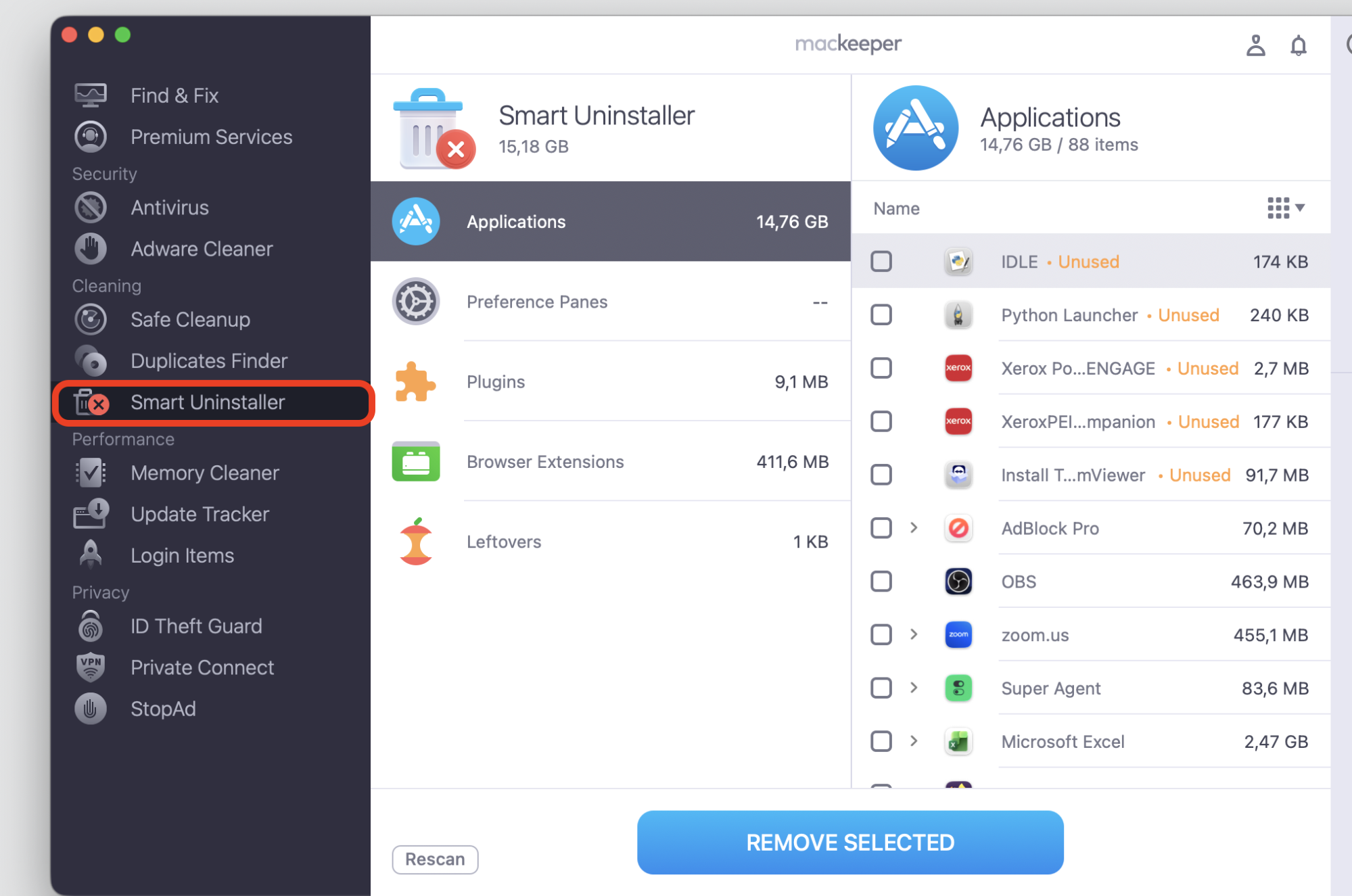Click the StopAd hand icon
1352x896 pixels.
point(90,709)
